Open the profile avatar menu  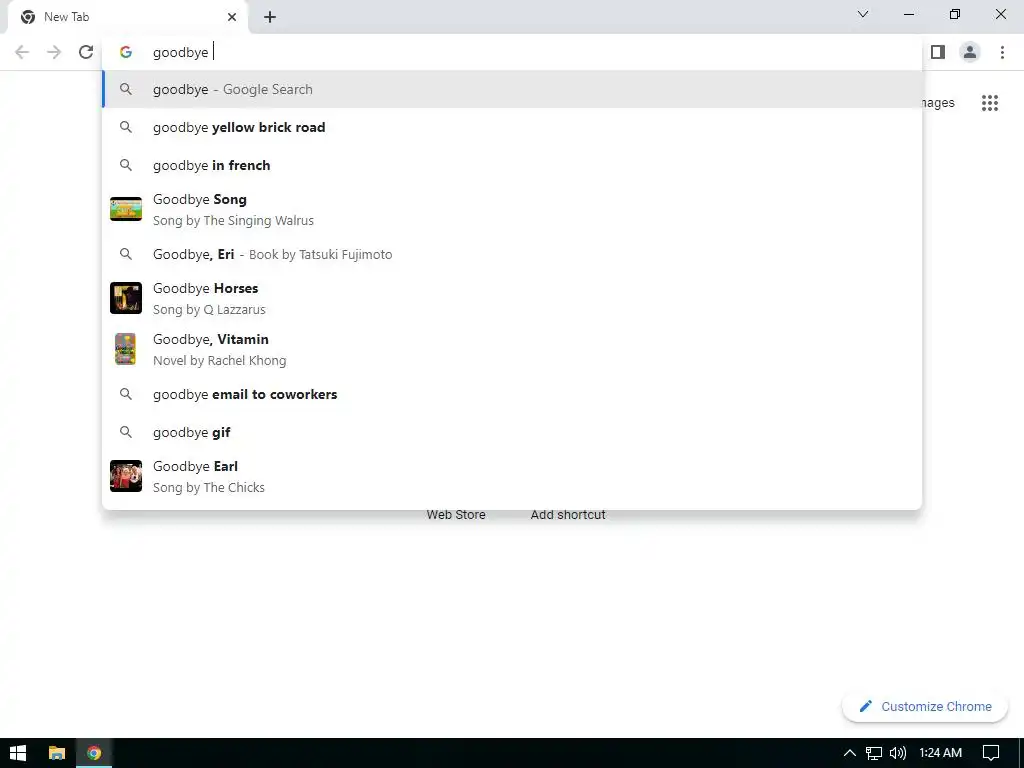pos(970,52)
